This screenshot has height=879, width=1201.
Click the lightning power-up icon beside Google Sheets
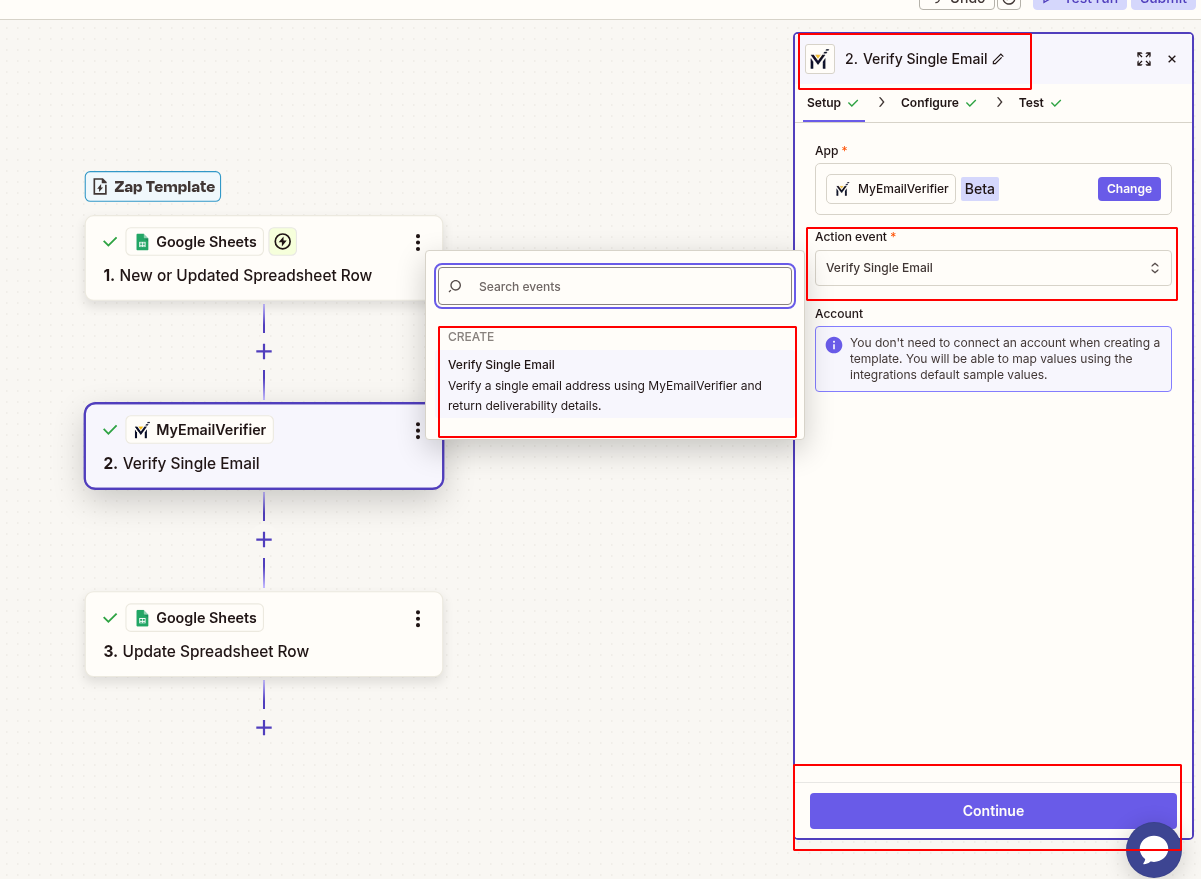click(282, 241)
